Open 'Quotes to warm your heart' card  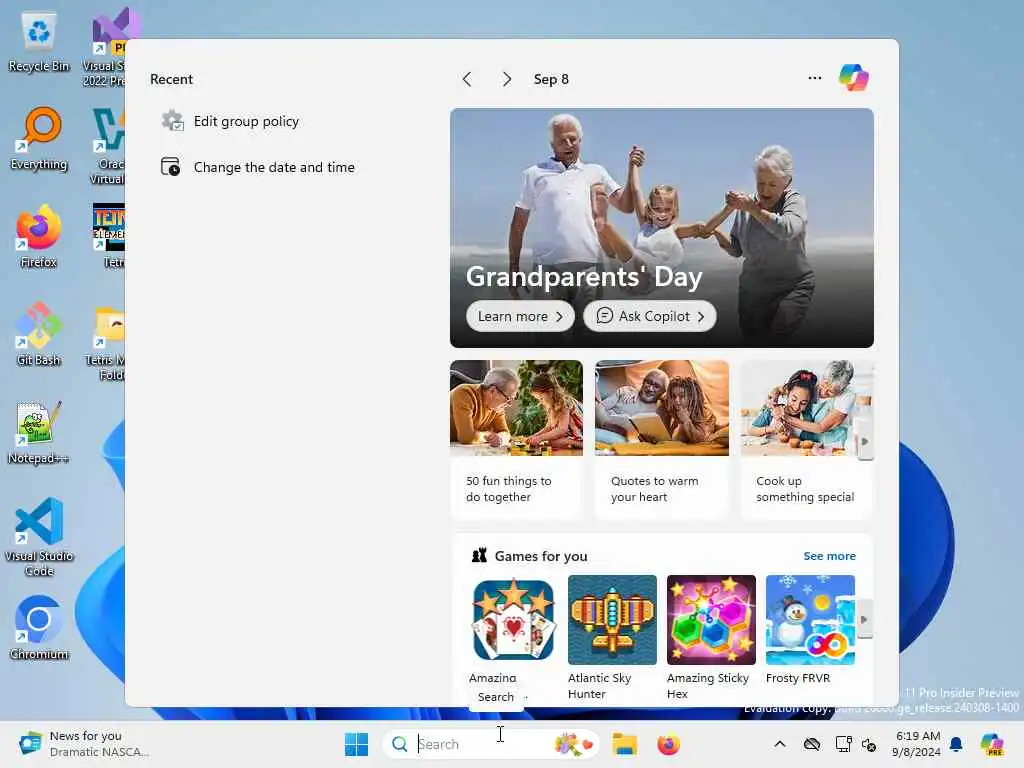(x=662, y=439)
